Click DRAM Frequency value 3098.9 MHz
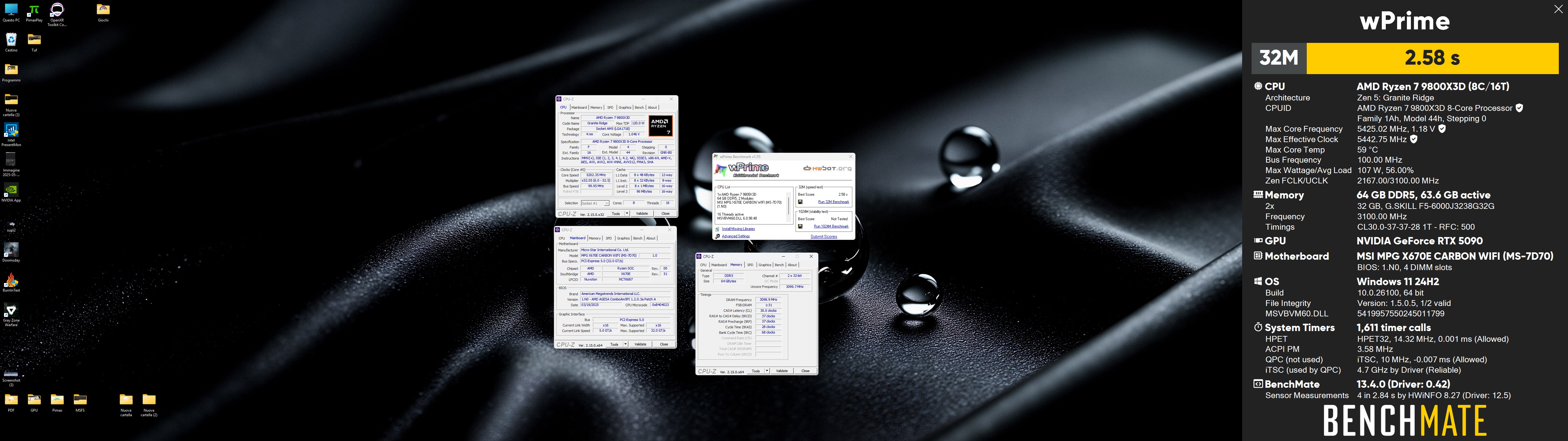The image size is (1568, 441). (768, 300)
